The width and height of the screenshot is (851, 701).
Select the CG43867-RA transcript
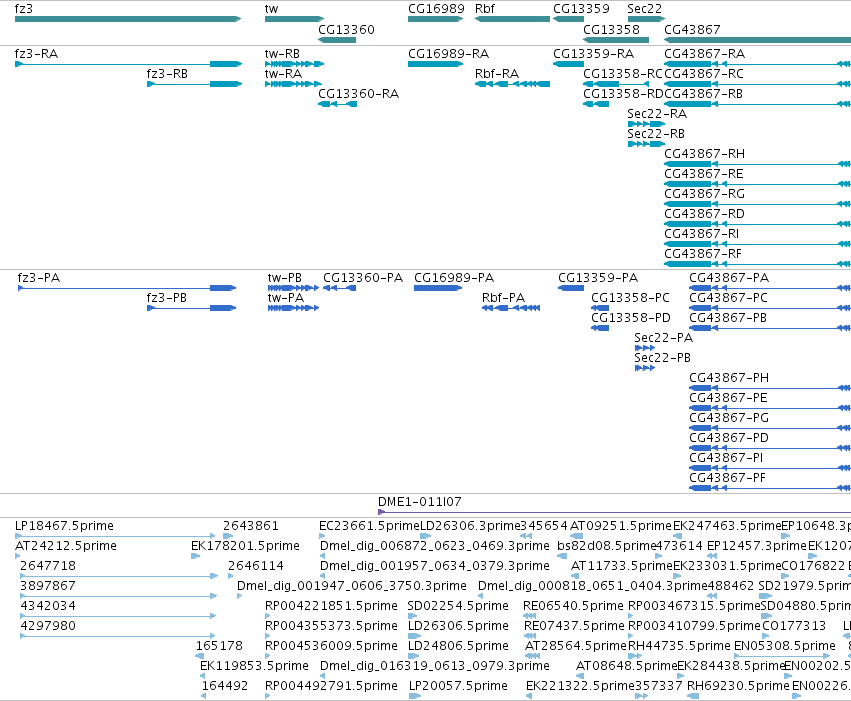pos(758,64)
